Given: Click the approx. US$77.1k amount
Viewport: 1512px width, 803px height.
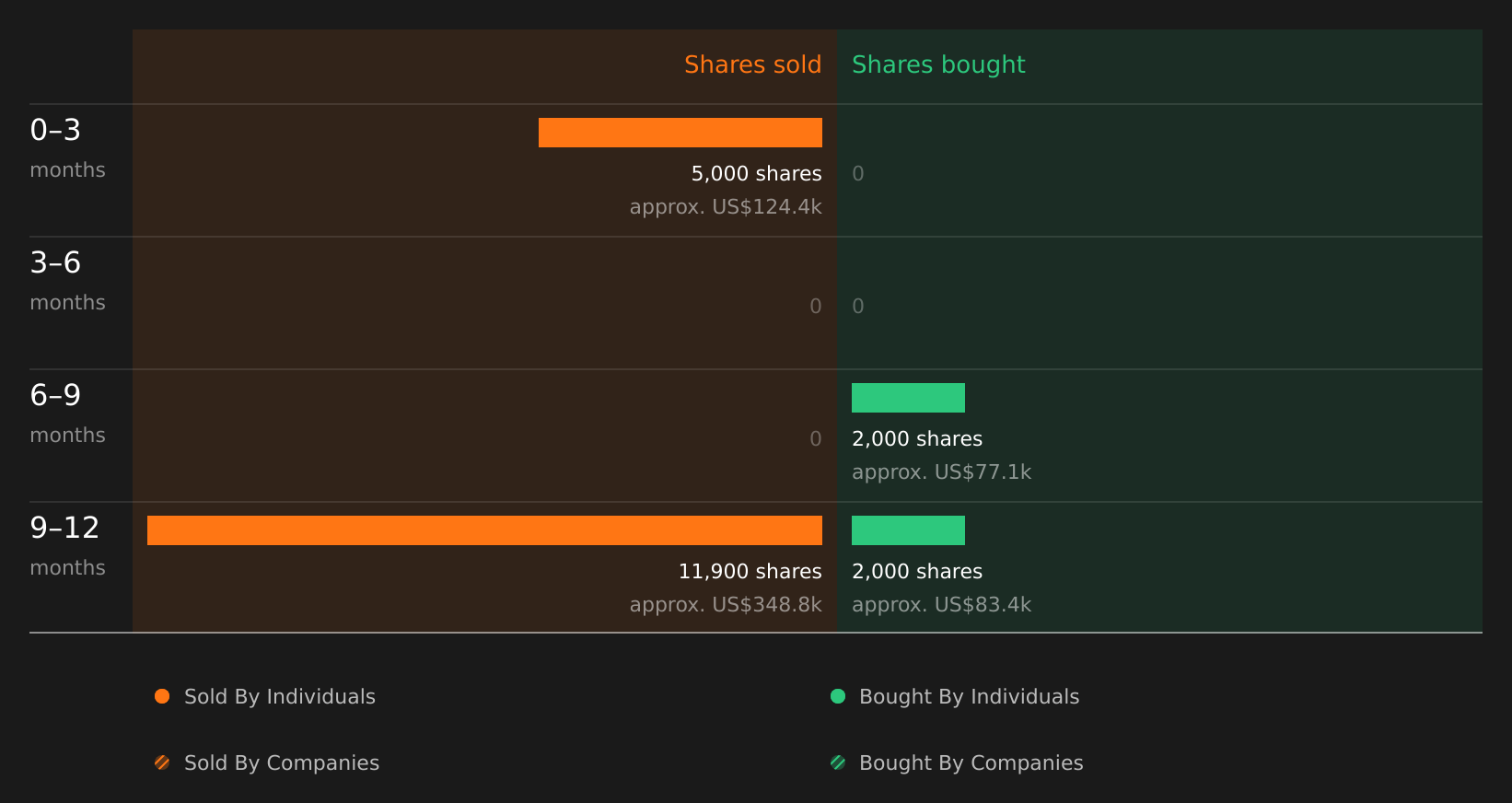Looking at the screenshot, I should click(941, 472).
